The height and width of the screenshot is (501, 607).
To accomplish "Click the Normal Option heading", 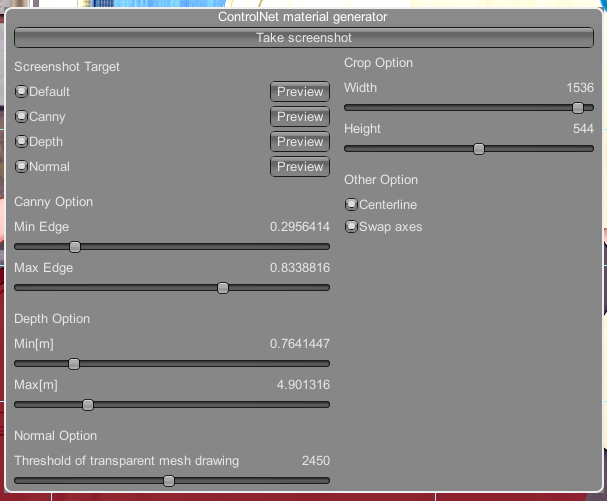I will 55,436.
